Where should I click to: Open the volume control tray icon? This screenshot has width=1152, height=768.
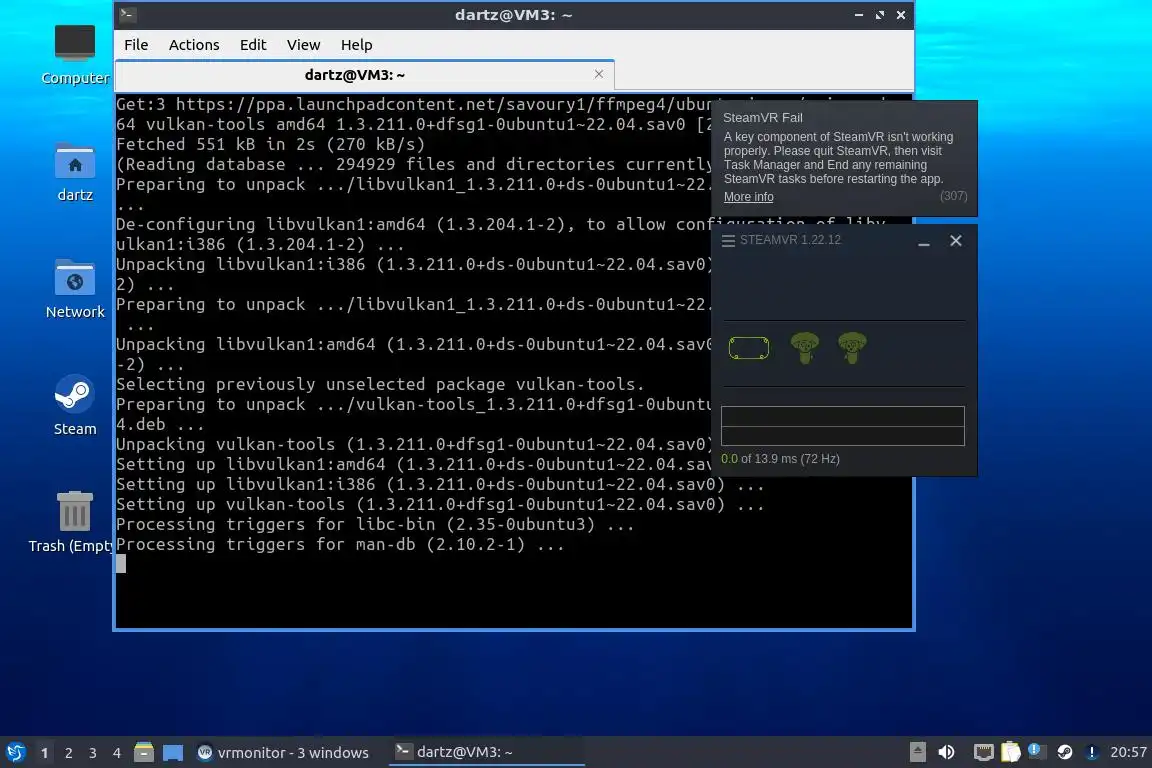tap(946, 752)
